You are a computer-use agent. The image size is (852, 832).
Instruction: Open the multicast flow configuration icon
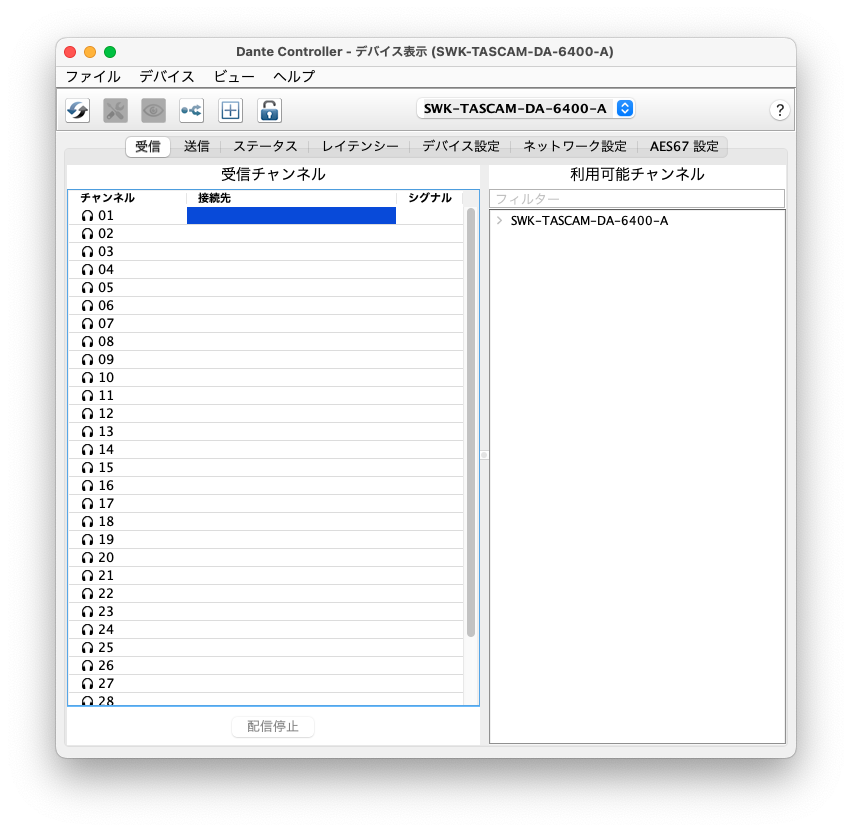pos(191,110)
